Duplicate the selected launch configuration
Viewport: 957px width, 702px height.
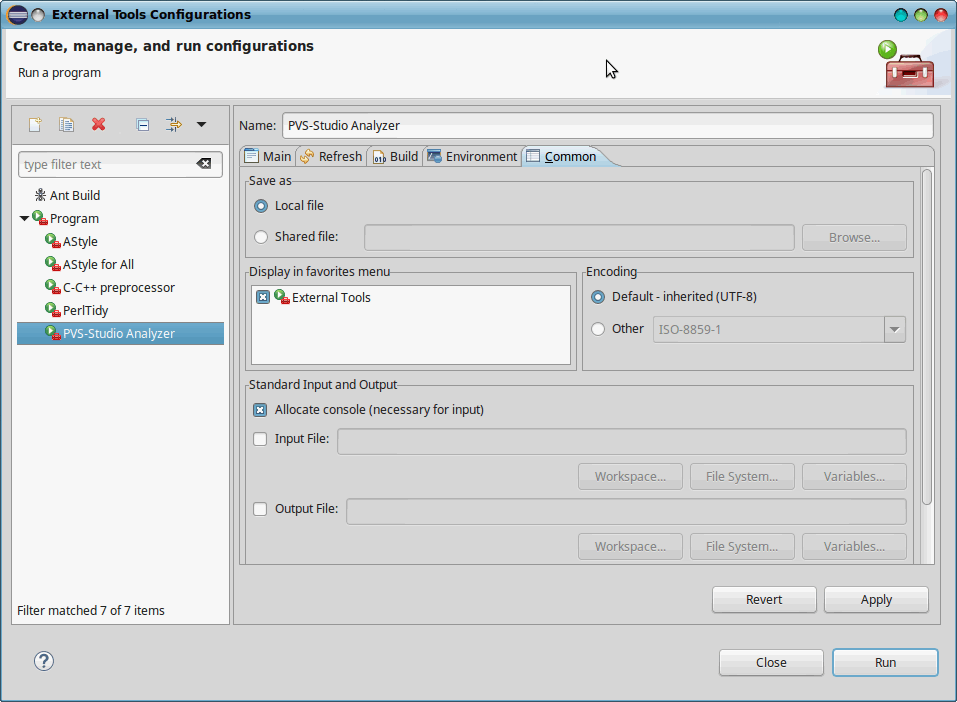coord(67,125)
